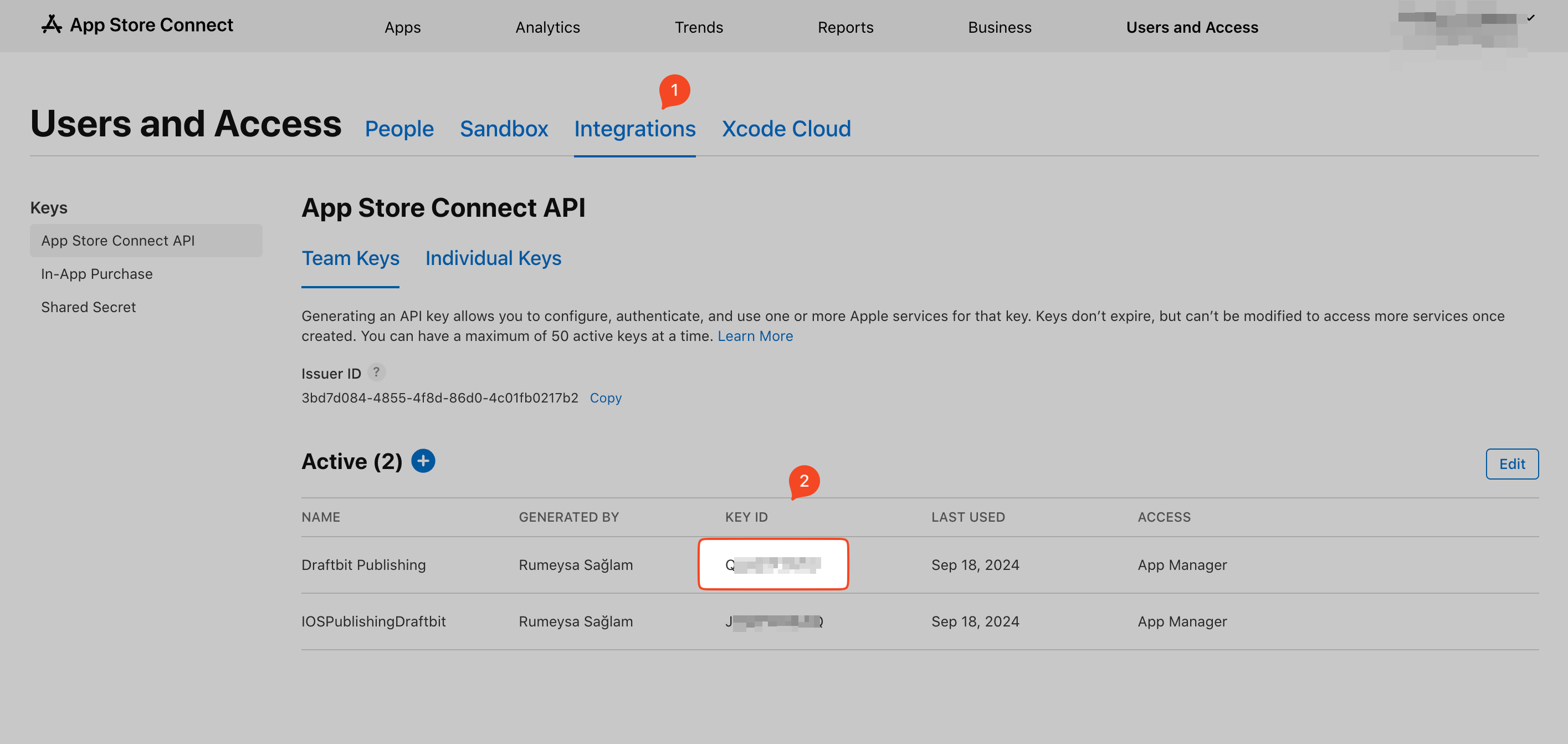
Task: Add a new API key with the plus icon
Action: pos(423,461)
